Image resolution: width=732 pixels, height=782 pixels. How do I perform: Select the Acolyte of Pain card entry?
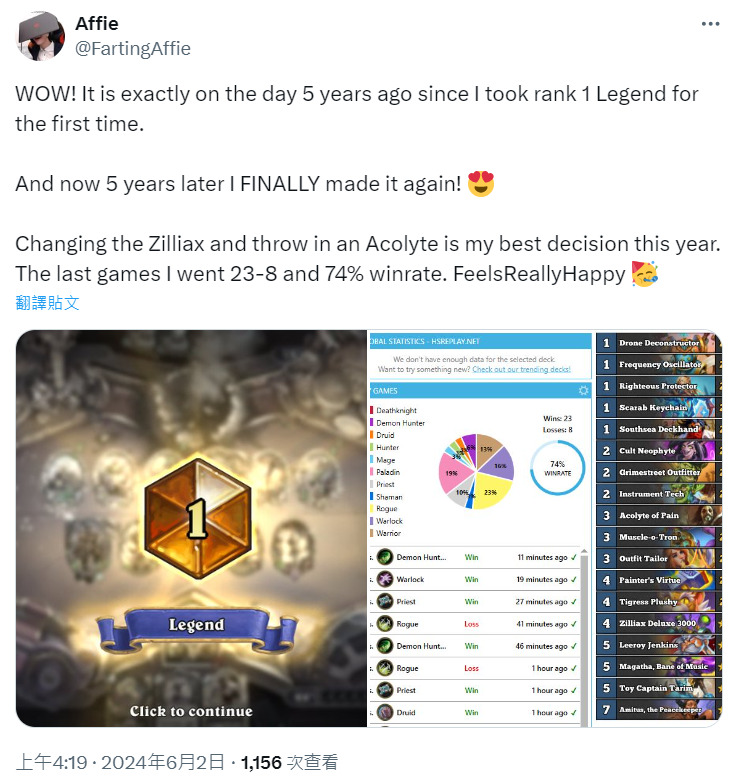659,515
